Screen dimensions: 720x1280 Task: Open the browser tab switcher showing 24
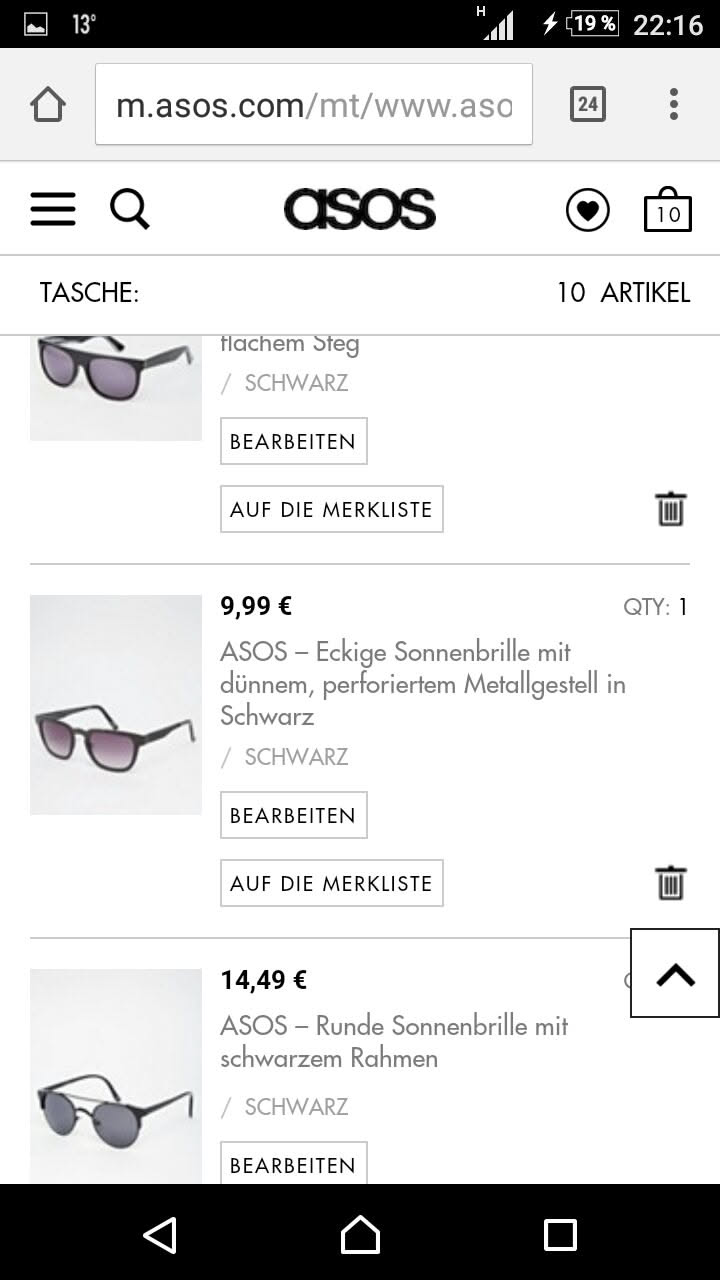pyautogui.click(x=587, y=104)
